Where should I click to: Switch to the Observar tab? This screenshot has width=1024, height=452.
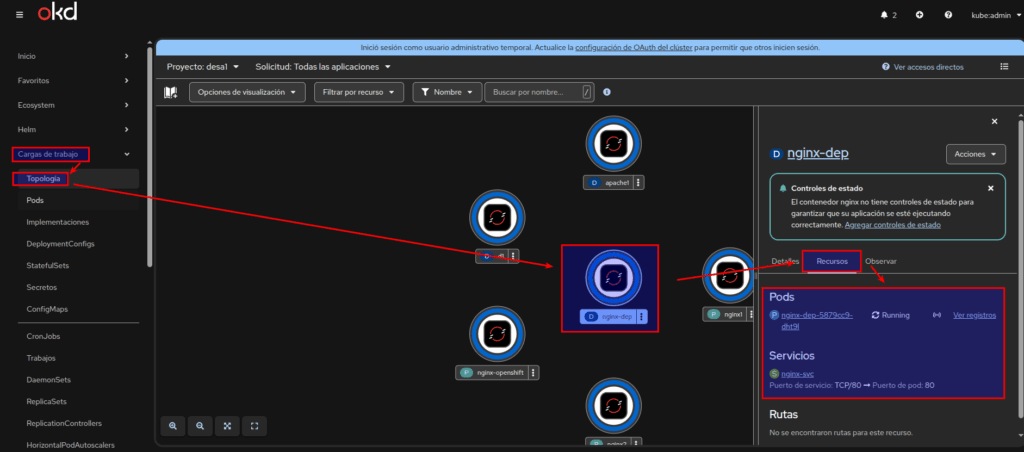point(880,261)
